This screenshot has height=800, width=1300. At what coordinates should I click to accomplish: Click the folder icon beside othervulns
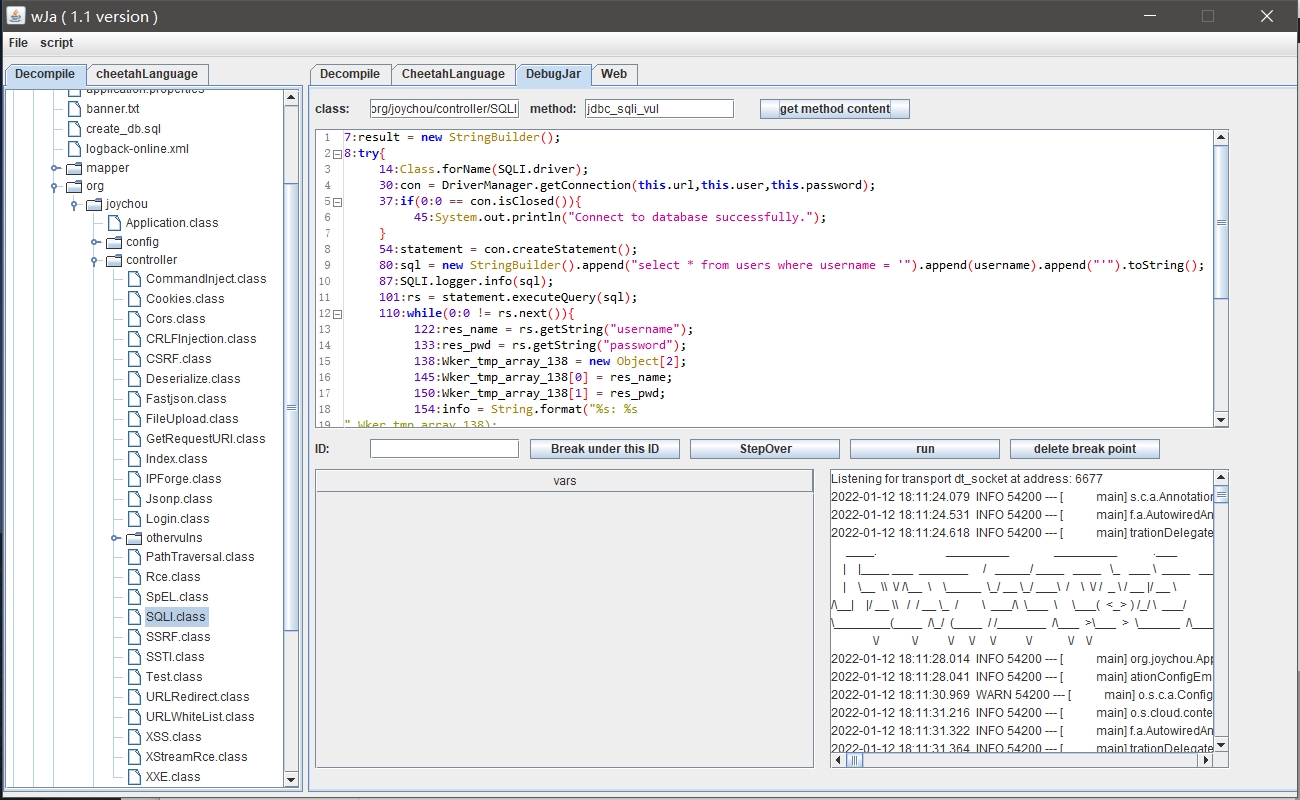134,538
